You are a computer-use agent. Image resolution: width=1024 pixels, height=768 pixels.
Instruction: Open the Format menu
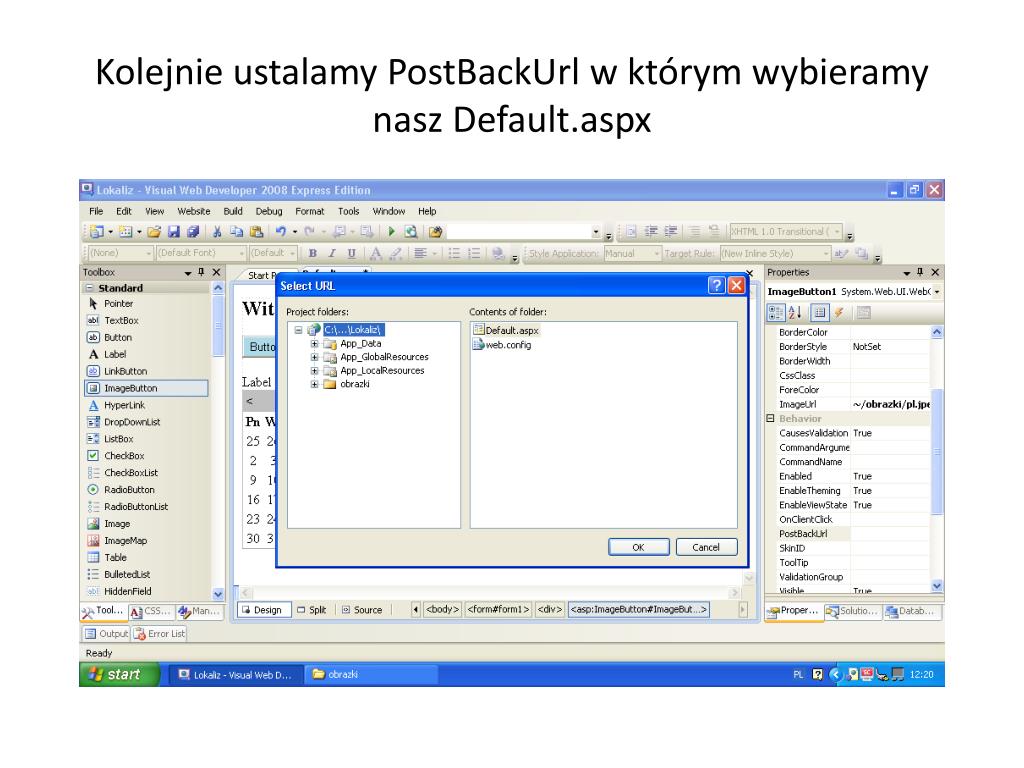point(310,212)
